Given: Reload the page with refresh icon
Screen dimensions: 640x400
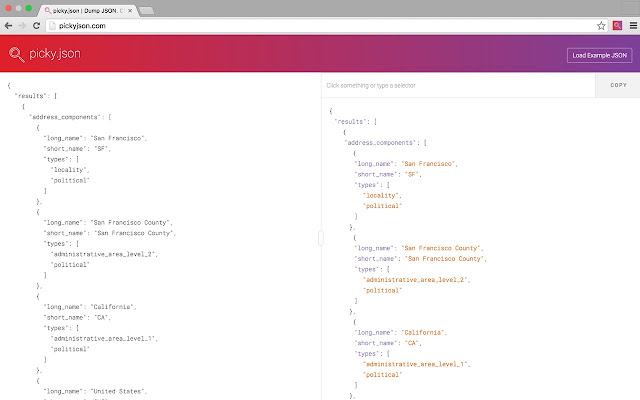Looking at the screenshot, I should pyautogui.click(x=36, y=26).
